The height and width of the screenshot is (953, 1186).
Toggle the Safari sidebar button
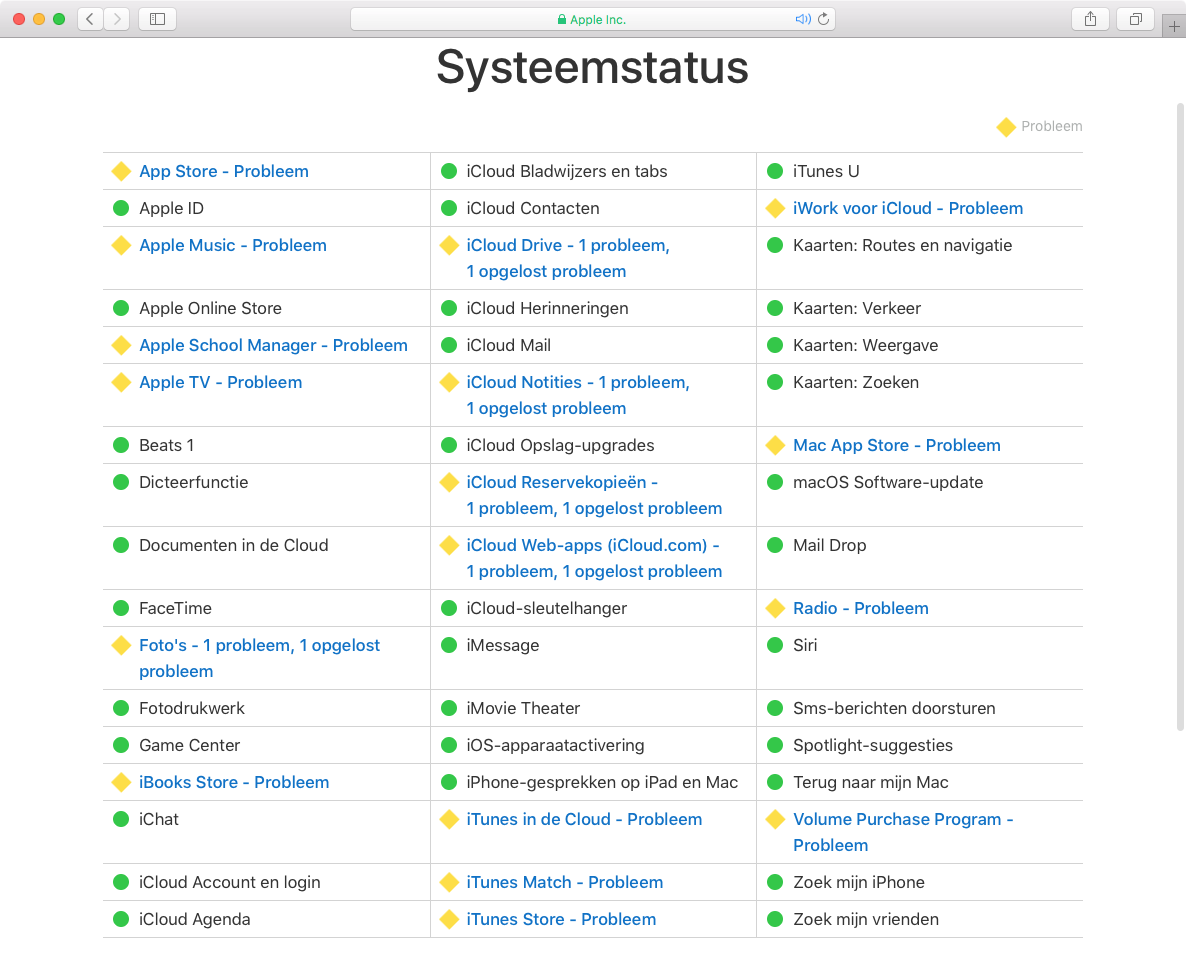click(157, 19)
